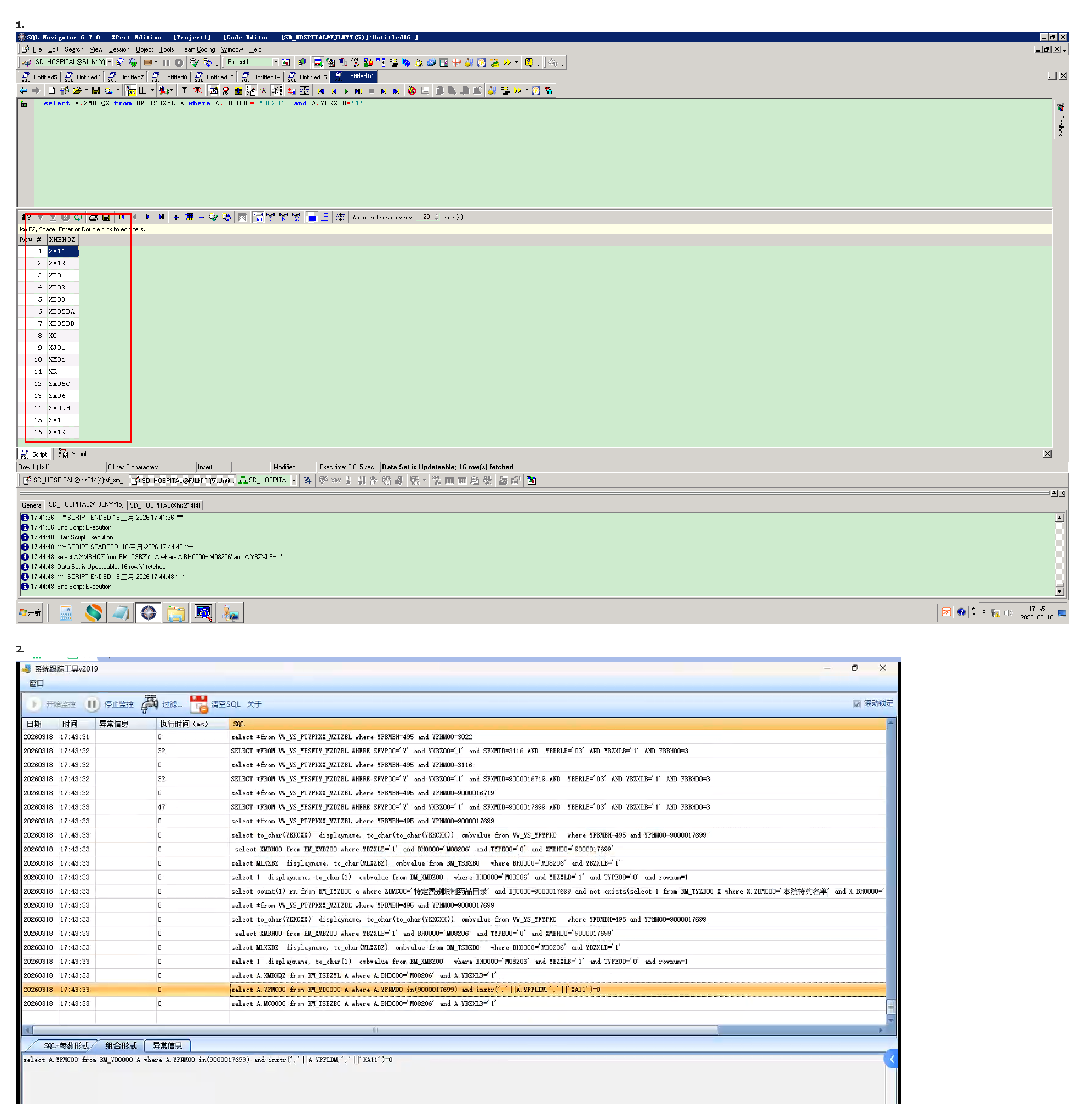This screenshot has height=1120, width=1085.
Task: Click the Print results icon in grid toolbar
Action: click(93, 217)
